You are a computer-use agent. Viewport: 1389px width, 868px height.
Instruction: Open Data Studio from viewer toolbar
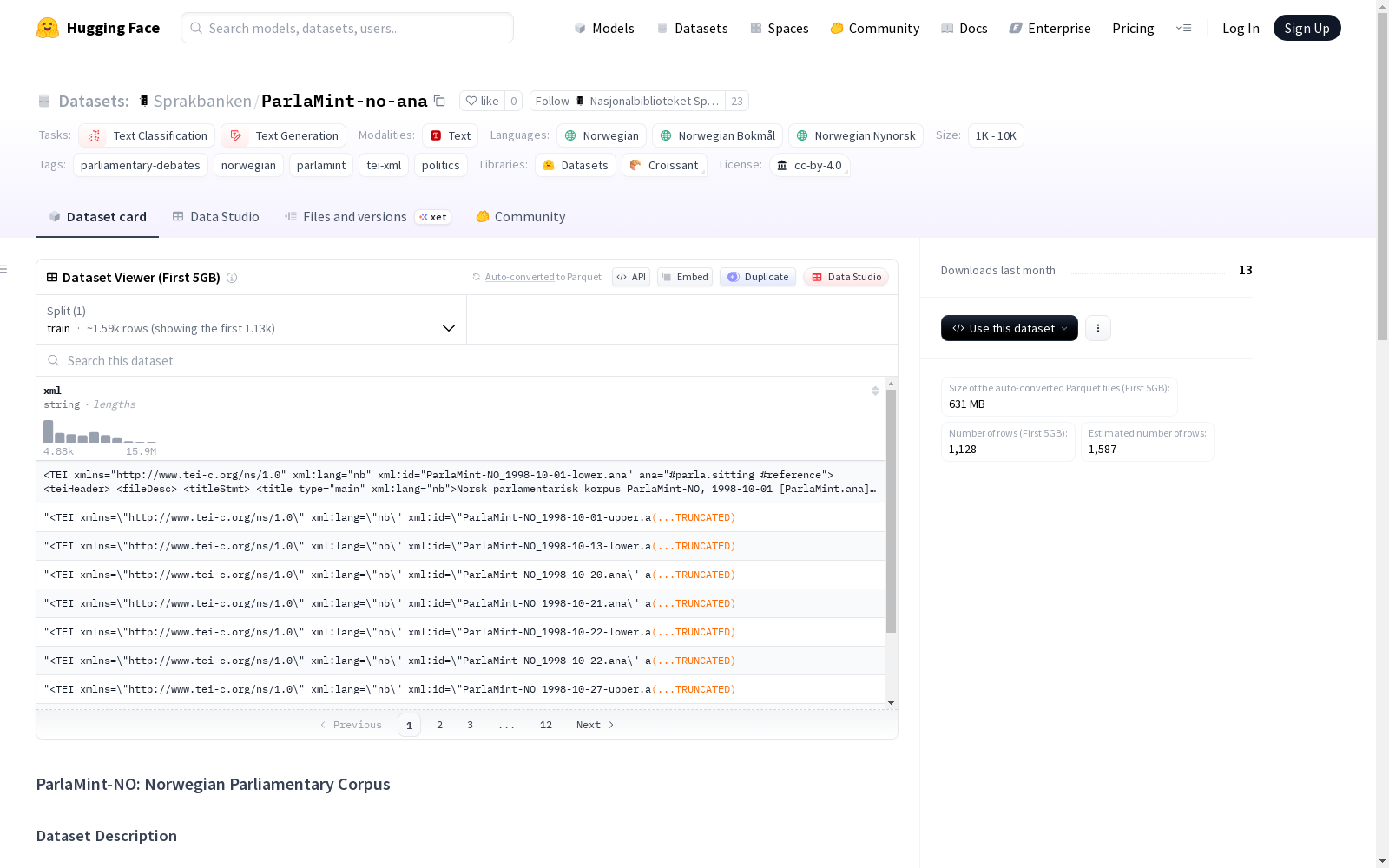click(x=846, y=277)
